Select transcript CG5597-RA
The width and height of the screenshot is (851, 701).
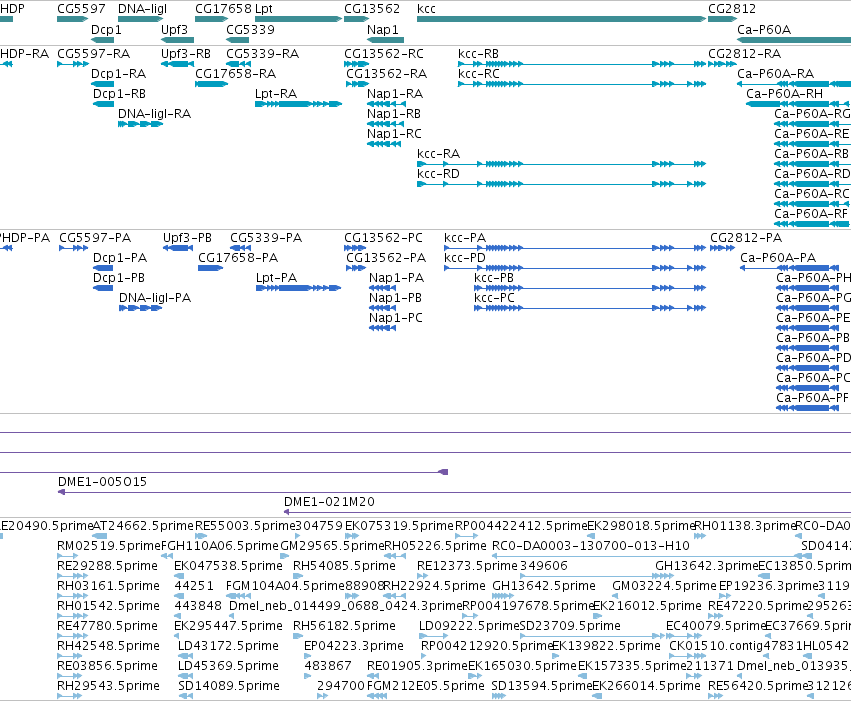pyautogui.click(x=93, y=54)
